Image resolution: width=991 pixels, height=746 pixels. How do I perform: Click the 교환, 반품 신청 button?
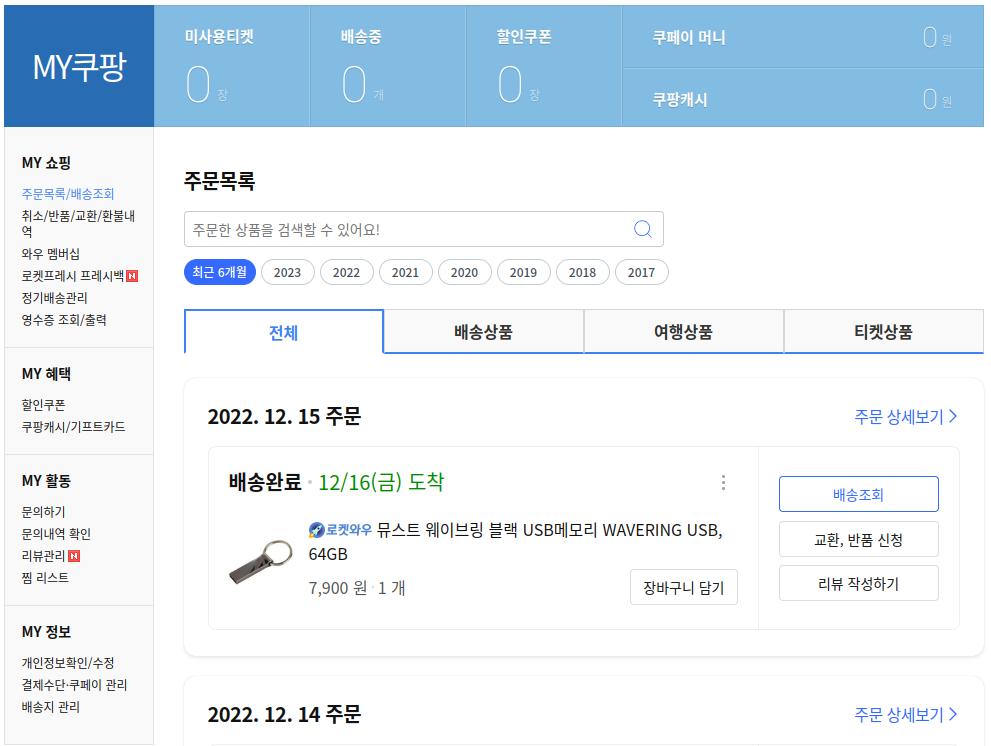[x=858, y=539]
